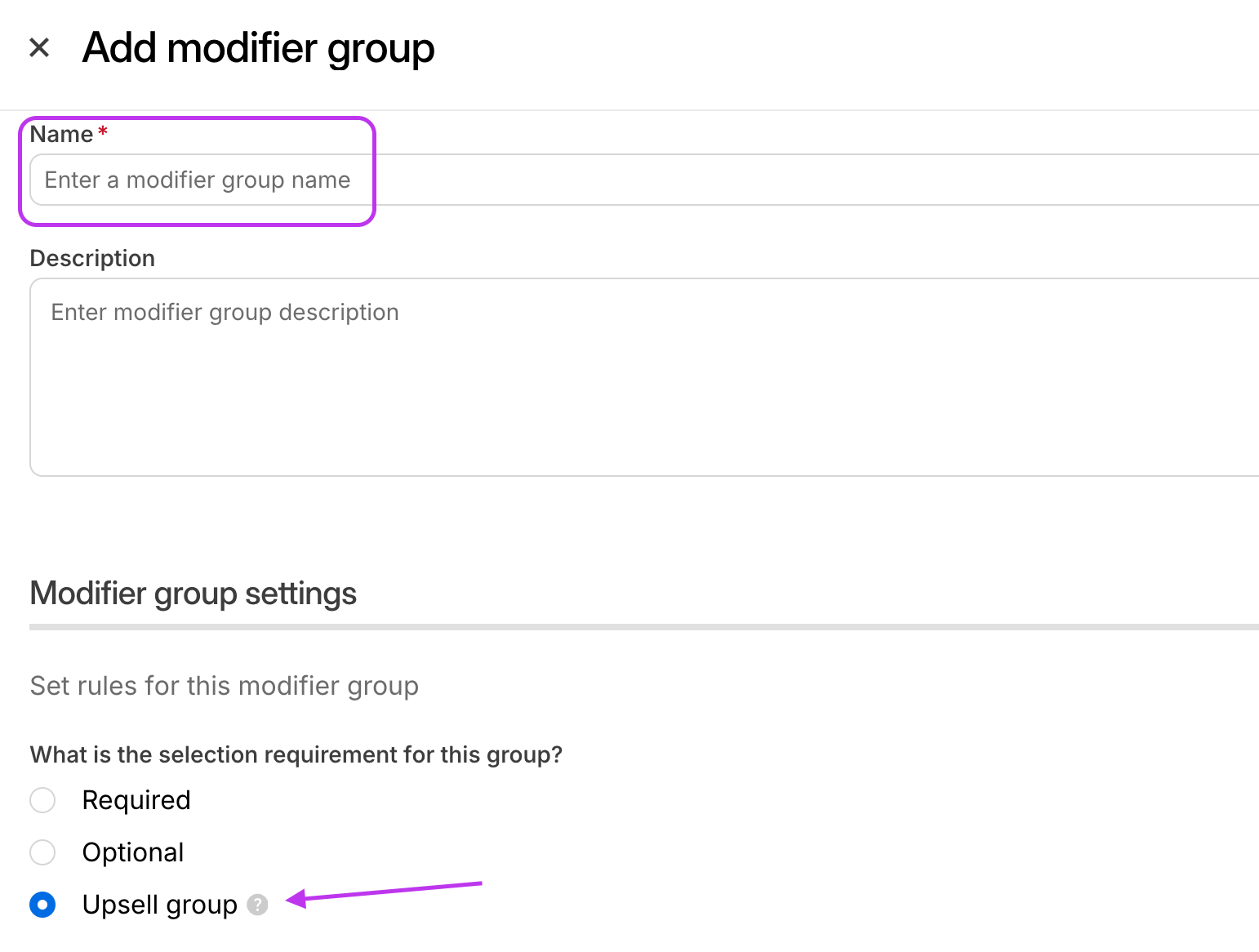Image resolution: width=1259 pixels, height=952 pixels.
Task: Click the Optional option label text
Action: coord(133,852)
